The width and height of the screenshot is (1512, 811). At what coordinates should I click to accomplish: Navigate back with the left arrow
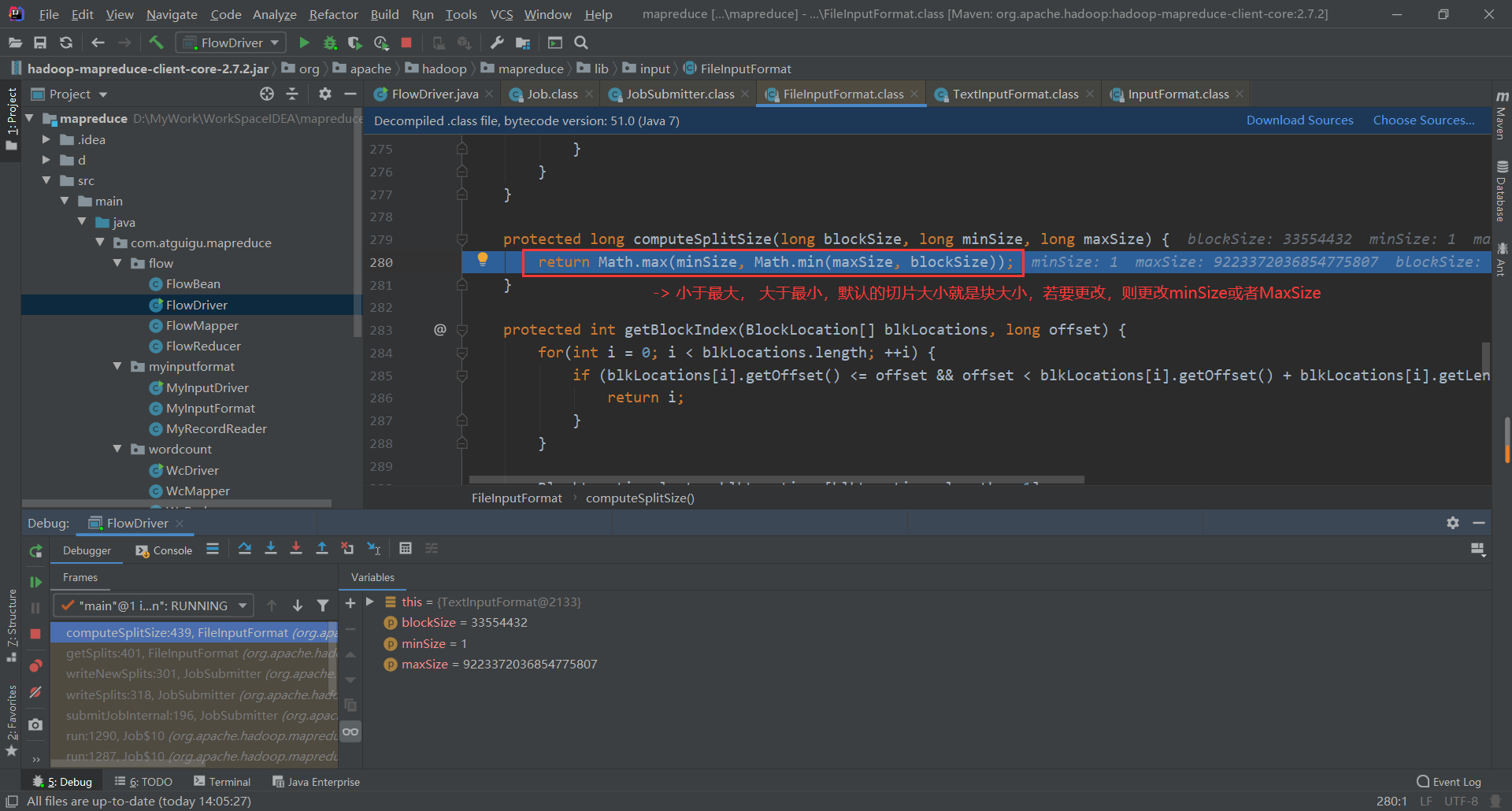[x=98, y=43]
